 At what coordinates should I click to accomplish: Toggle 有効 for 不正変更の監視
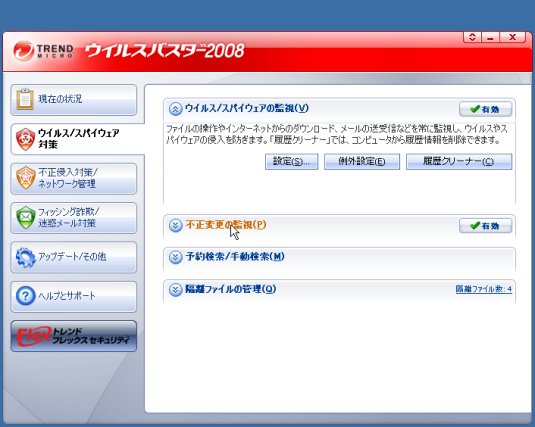tap(486, 226)
